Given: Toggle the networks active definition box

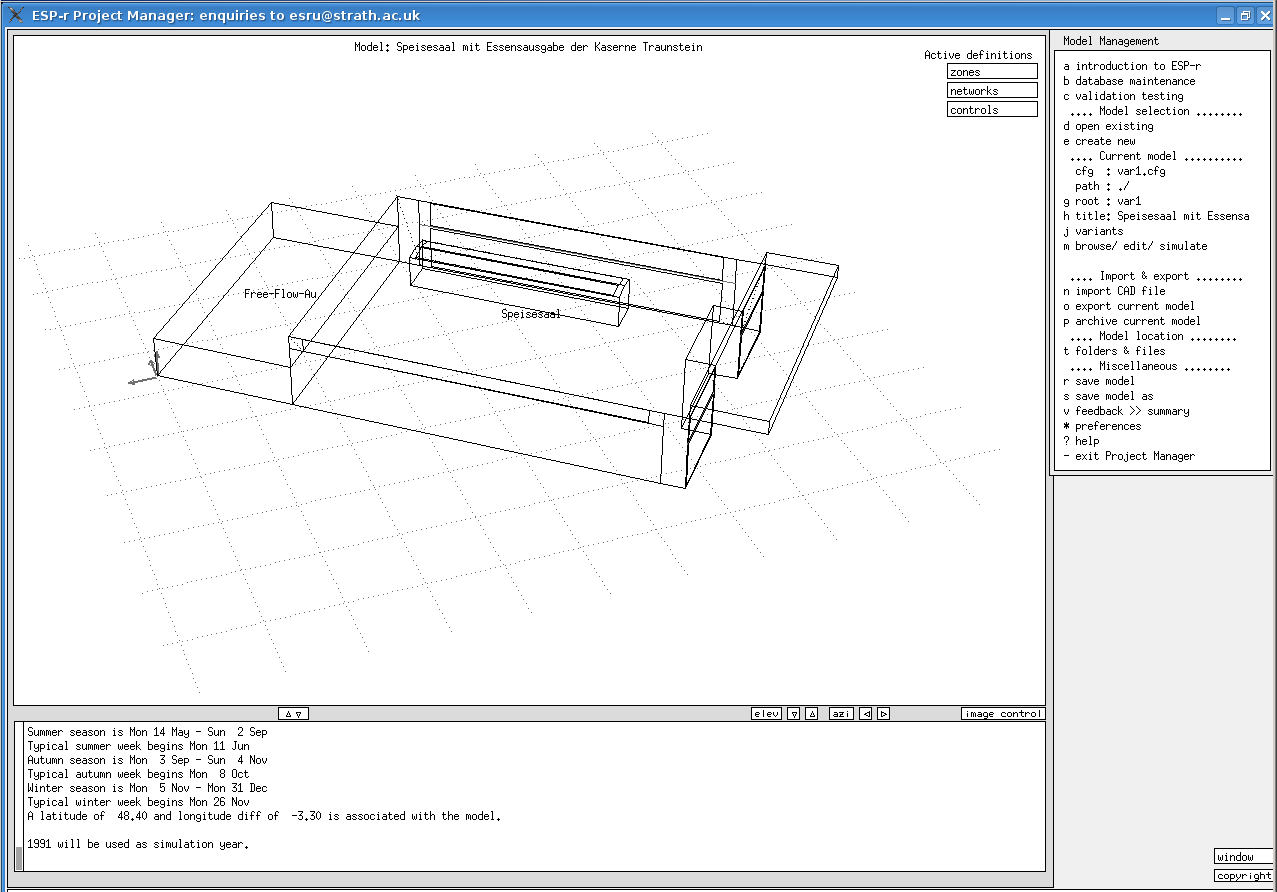Looking at the screenshot, I should [x=991, y=91].
